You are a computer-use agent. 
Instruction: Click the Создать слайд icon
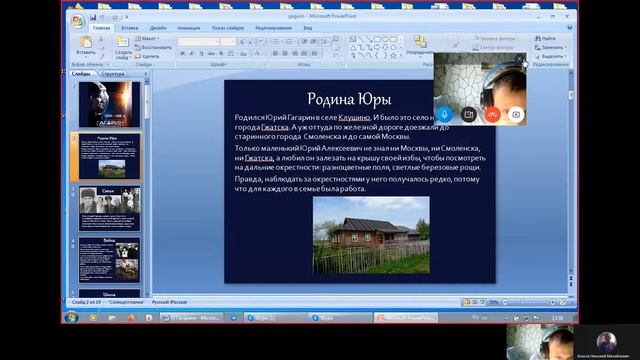(122, 42)
